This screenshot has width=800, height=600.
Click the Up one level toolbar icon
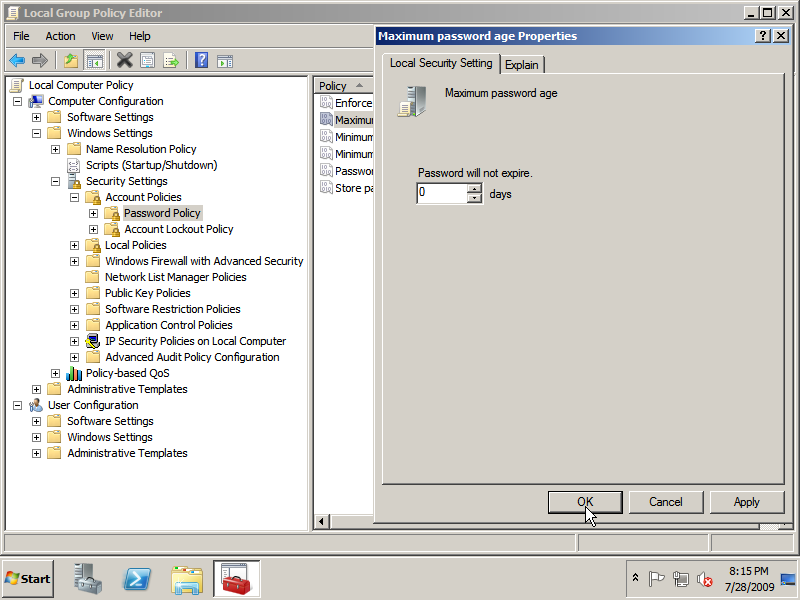(71, 61)
